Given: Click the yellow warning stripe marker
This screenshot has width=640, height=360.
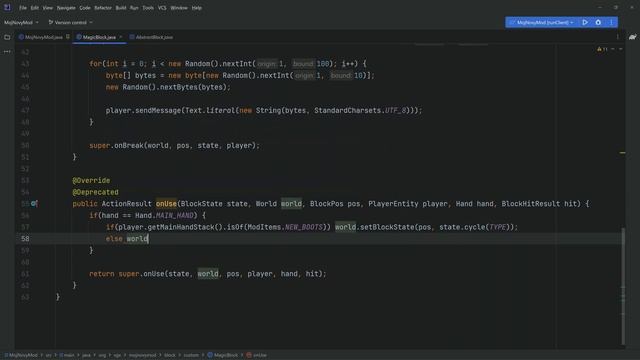Looking at the screenshot, I should point(622,153).
